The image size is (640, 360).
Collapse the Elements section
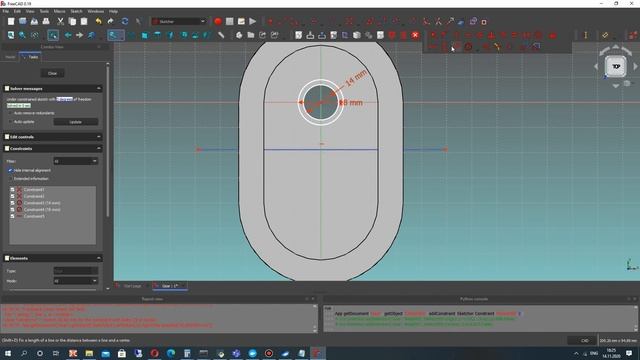(x=99, y=258)
